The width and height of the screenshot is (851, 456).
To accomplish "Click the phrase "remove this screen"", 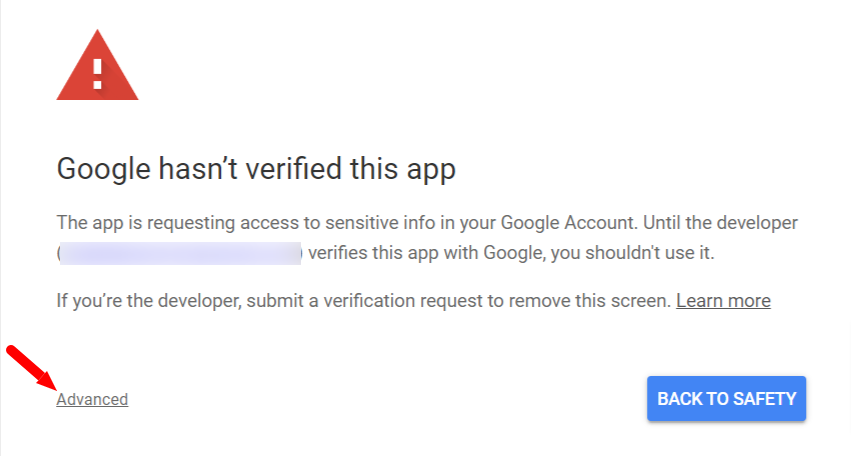I will 589,301.
